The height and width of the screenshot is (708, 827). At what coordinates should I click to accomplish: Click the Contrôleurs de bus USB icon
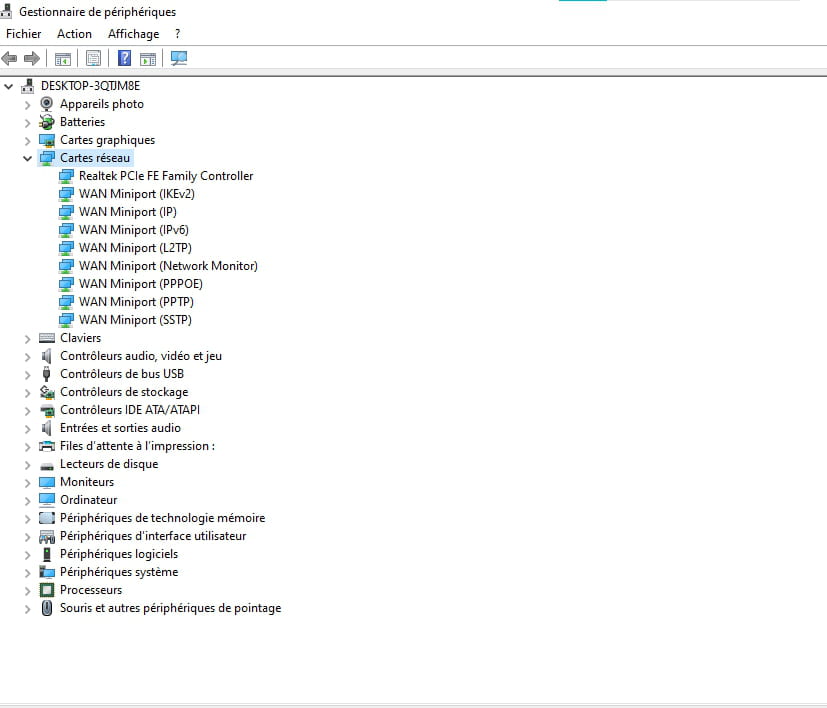pyautogui.click(x=46, y=374)
